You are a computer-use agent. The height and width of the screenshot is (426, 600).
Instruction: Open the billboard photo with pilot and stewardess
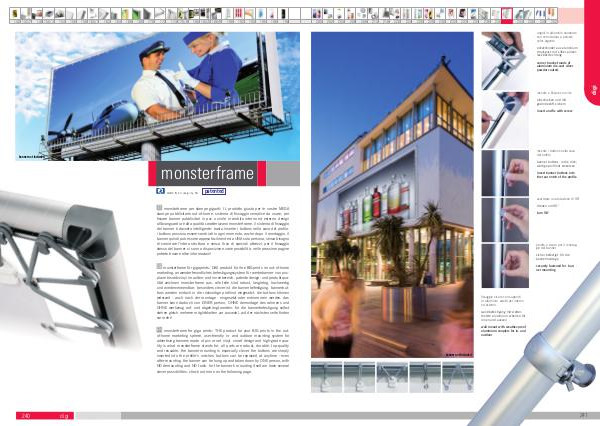point(157,96)
